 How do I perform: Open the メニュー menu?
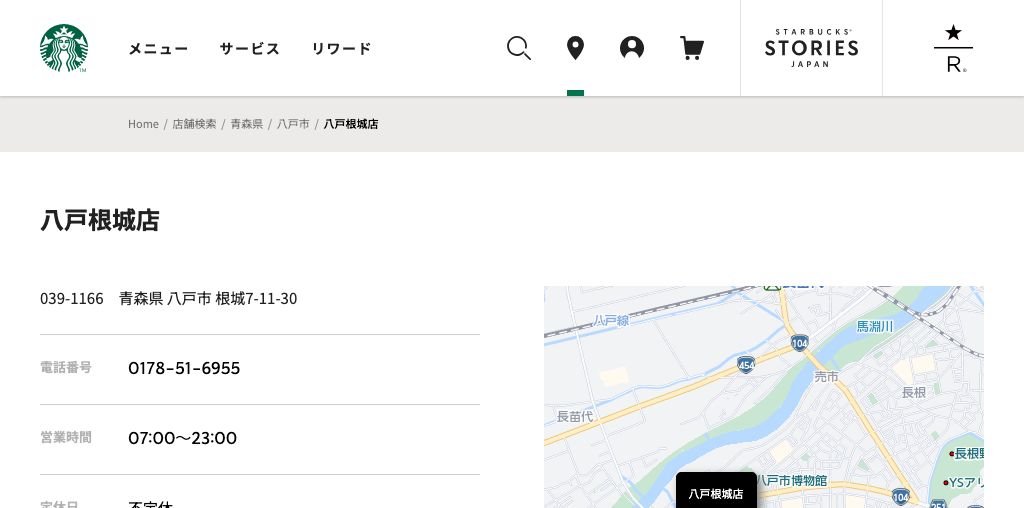[158, 48]
